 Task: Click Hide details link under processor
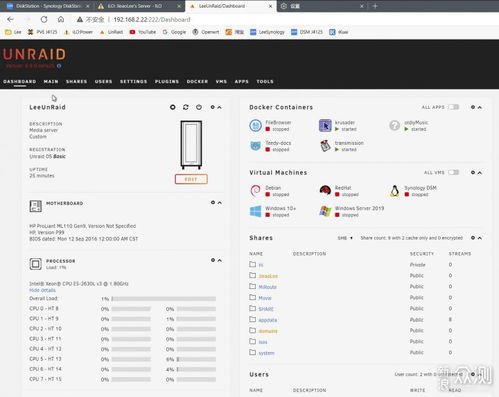click(42, 290)
